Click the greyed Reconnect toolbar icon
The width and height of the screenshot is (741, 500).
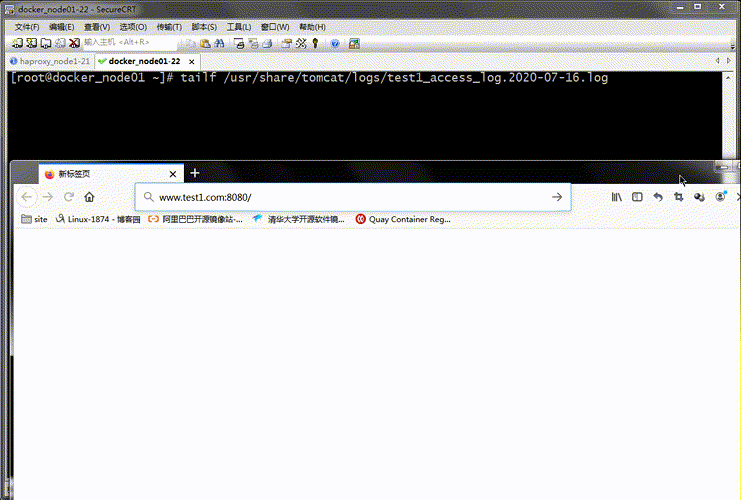[60, 43]
